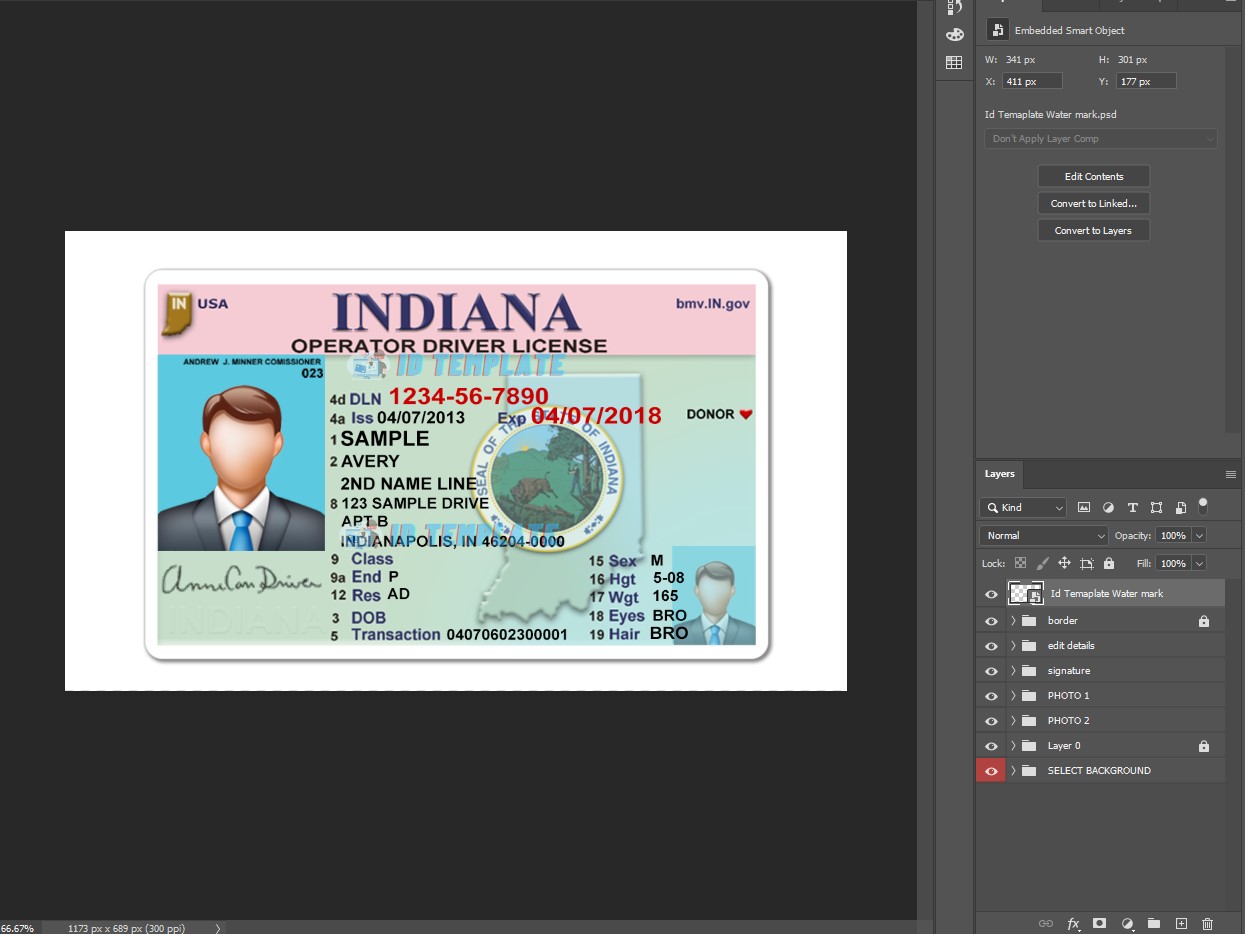The width and height of the screenshot is (1245, 934).
Task: Click the Link layers icon
Action: click(1046, 924)
